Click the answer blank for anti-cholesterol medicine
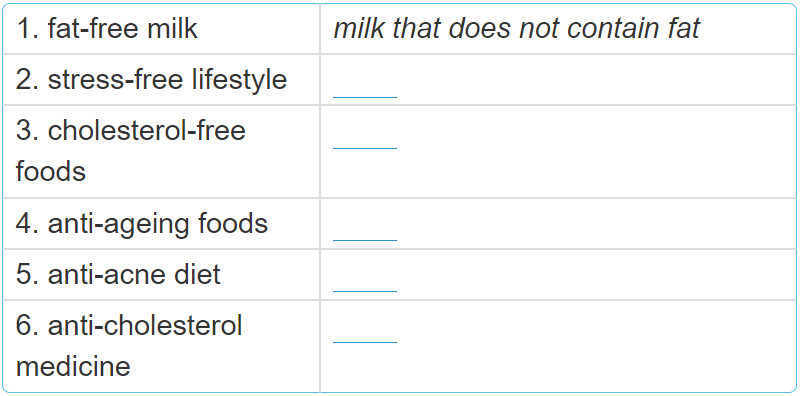Screen dimensions: 801x396 (x=365, y=332)
